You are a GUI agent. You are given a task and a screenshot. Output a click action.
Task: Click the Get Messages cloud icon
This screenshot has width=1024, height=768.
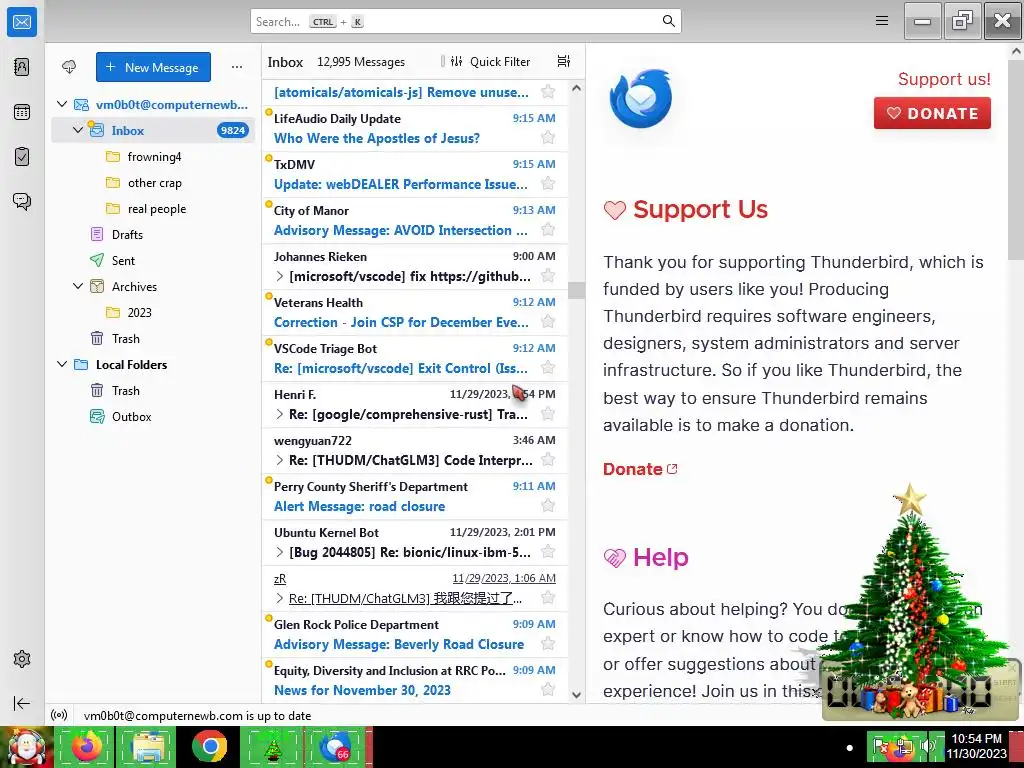point(69,67)
